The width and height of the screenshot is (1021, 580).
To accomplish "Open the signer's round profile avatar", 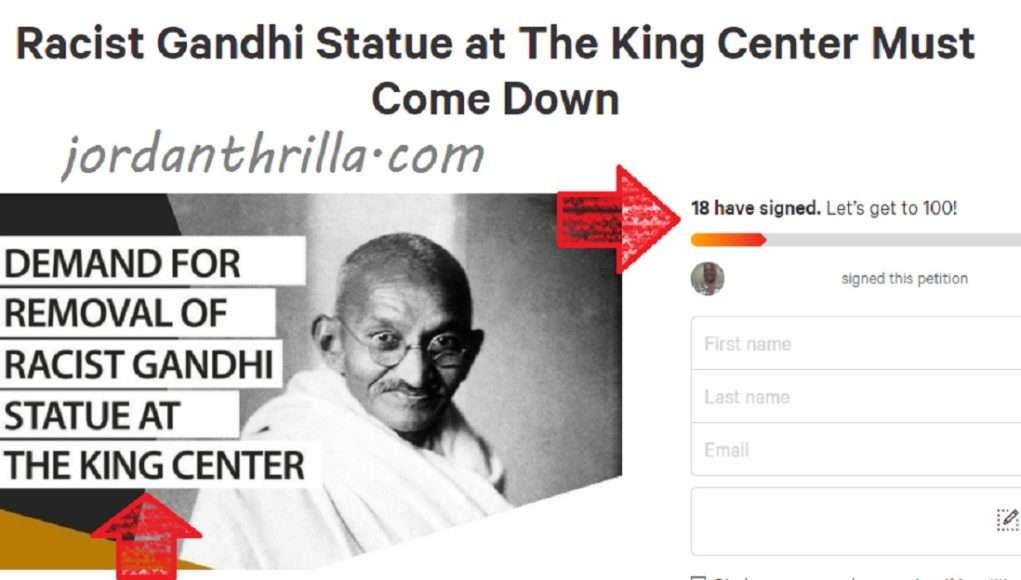I will 708,279.
